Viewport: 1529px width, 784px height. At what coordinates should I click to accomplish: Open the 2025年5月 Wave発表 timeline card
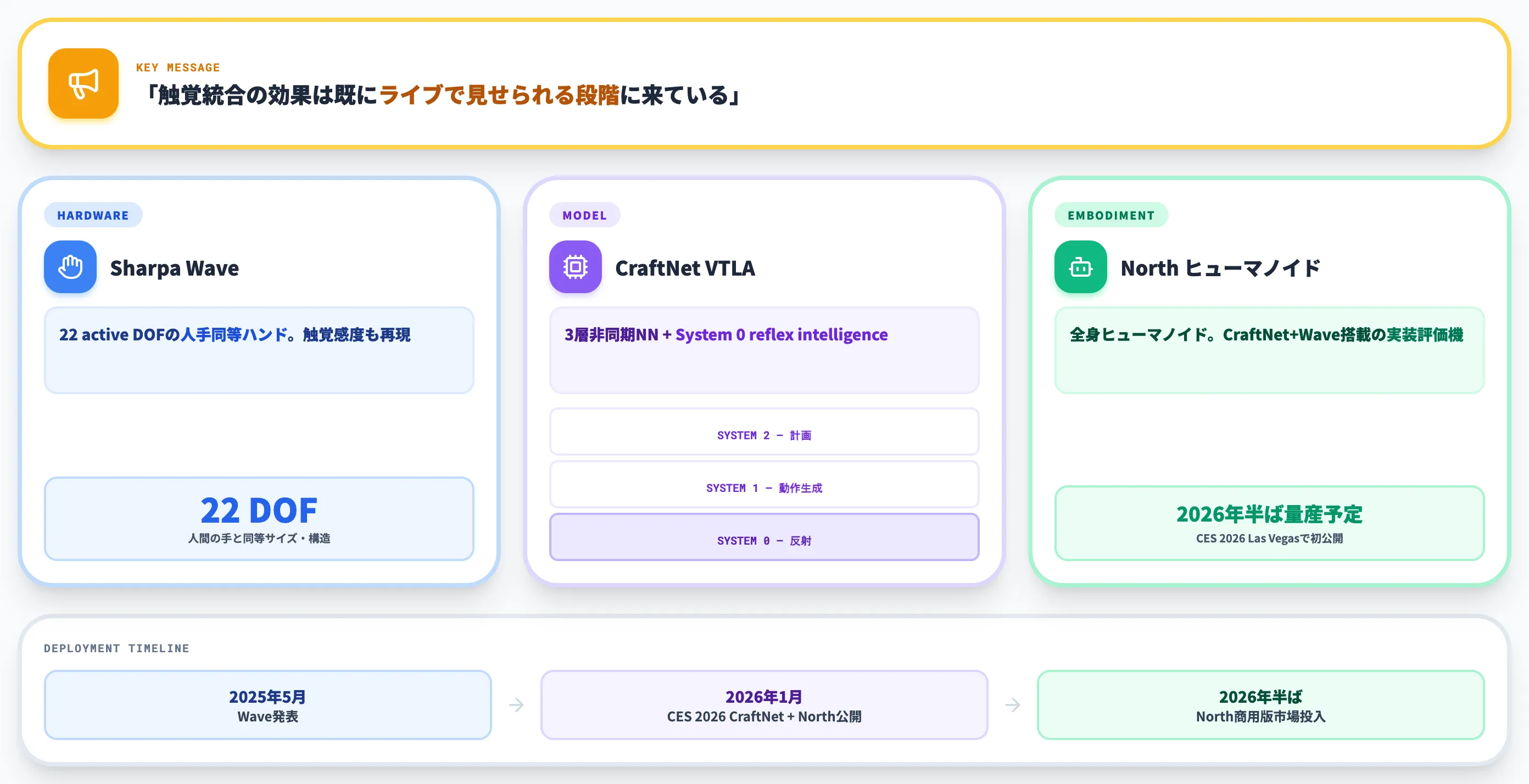[267, 705]
